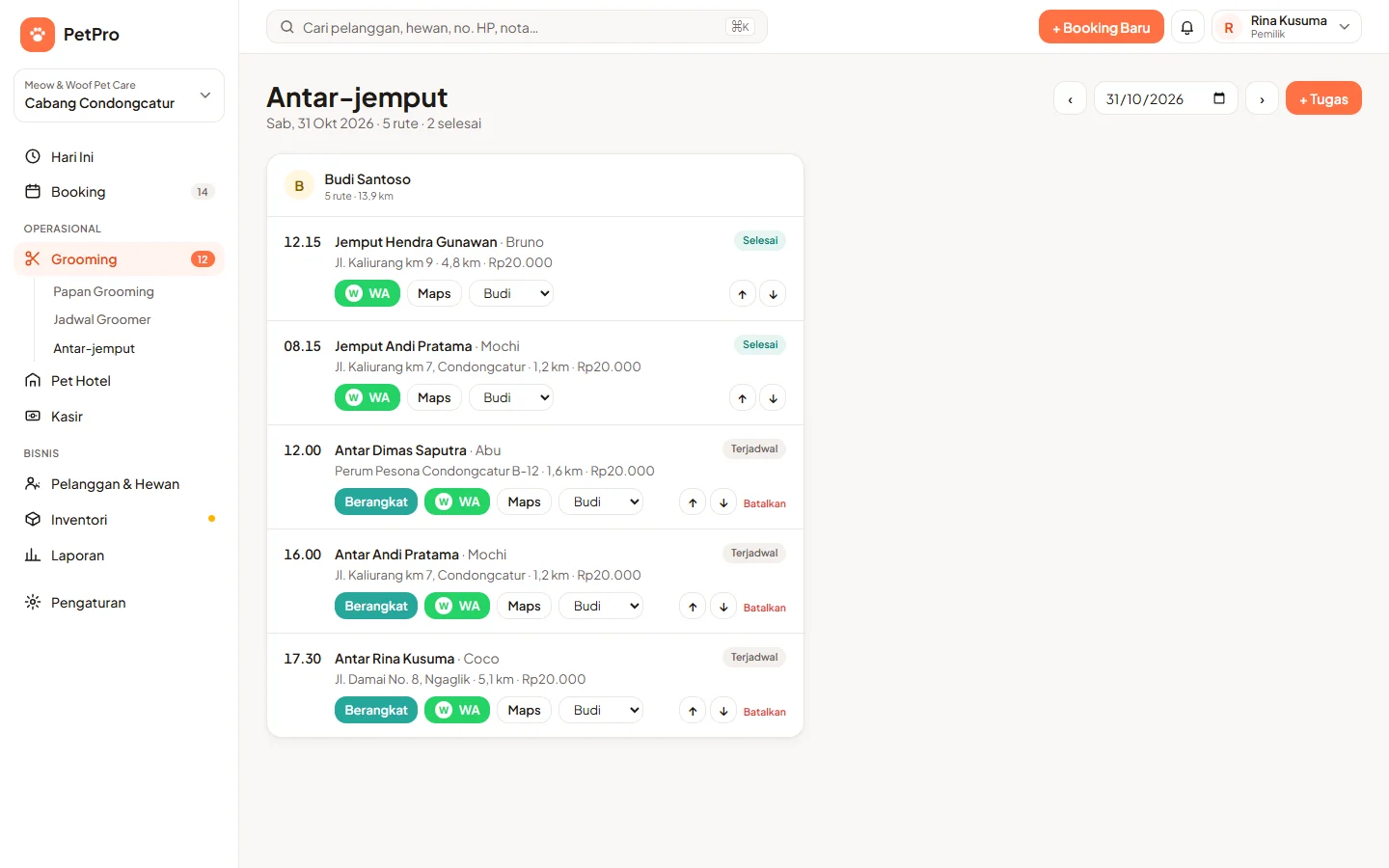
Task: Click the 31/10/2026 date input
Action: [x=1165, y=98]
